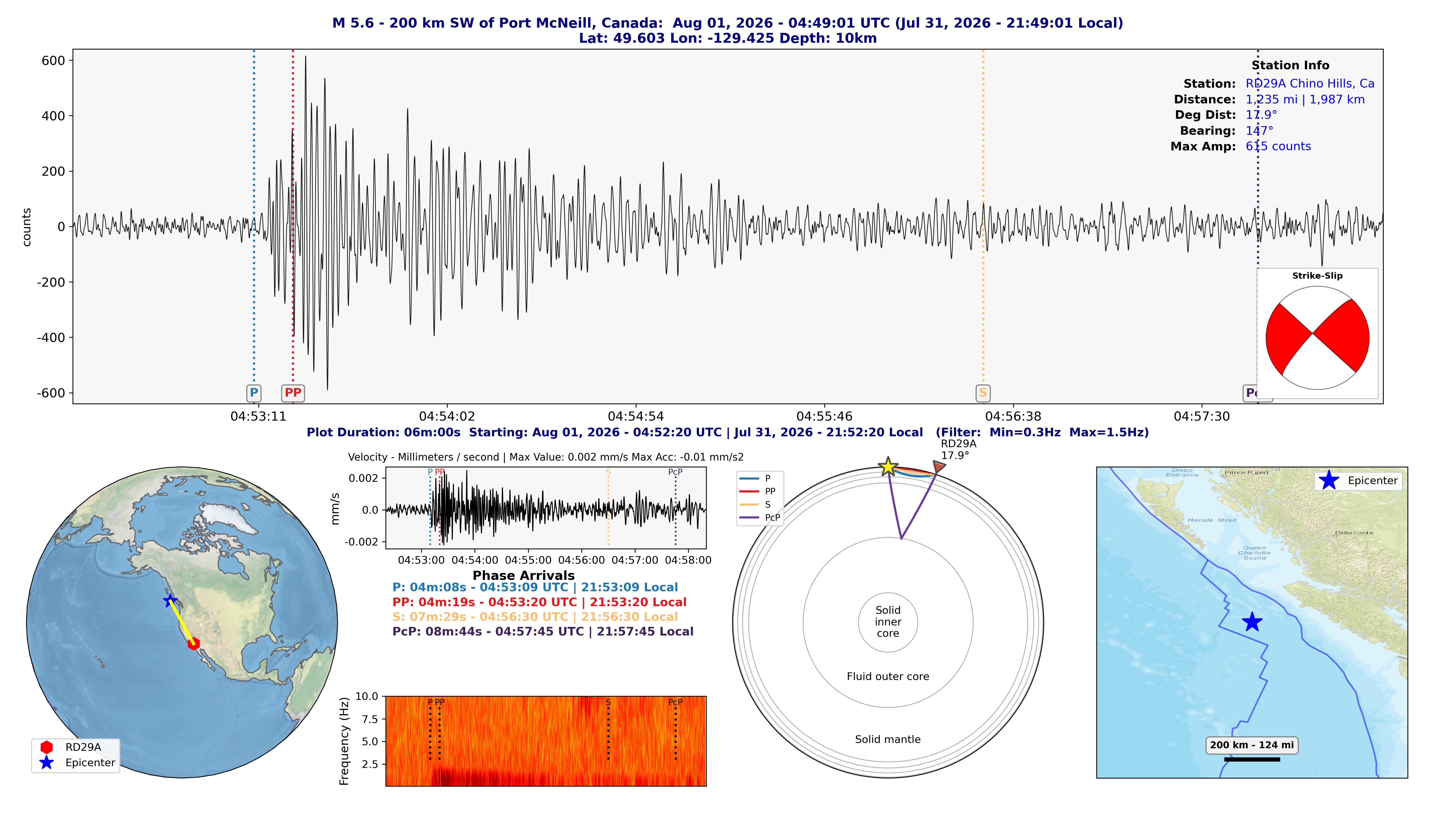Screen dimensions: 1456x819
Task: Click the "04:54:54" tick on the main time axis
Action: (x=636, y=417)
